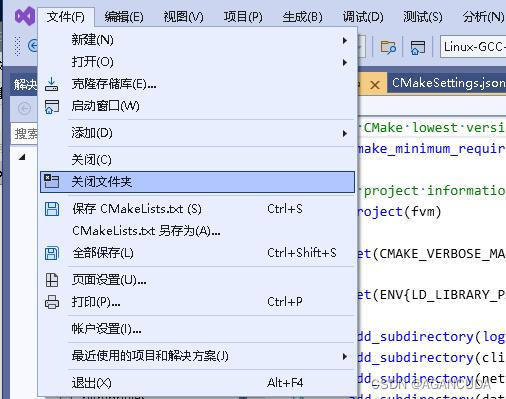Select 关闭文件夹 menu entry

click(x=197, y=182)
